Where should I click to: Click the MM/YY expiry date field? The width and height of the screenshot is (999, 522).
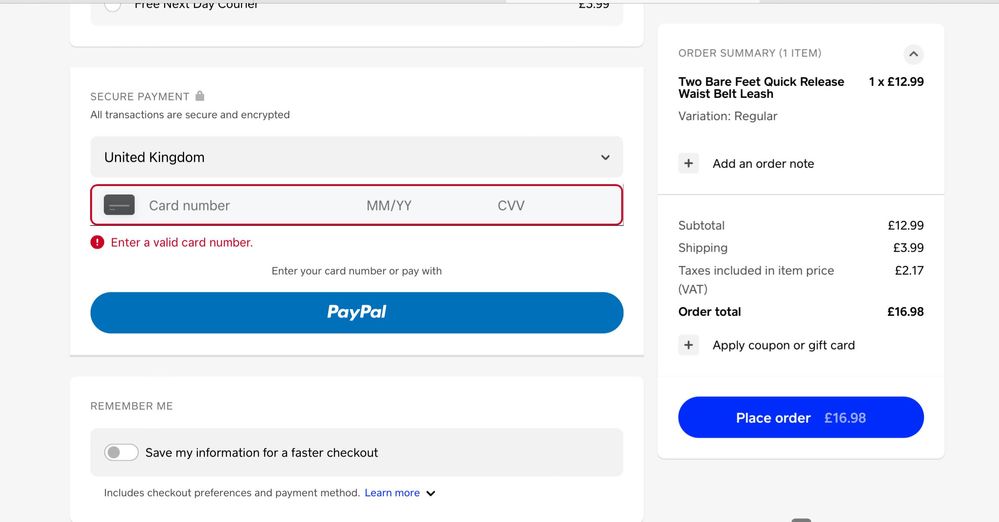click(x=389, y=205)
